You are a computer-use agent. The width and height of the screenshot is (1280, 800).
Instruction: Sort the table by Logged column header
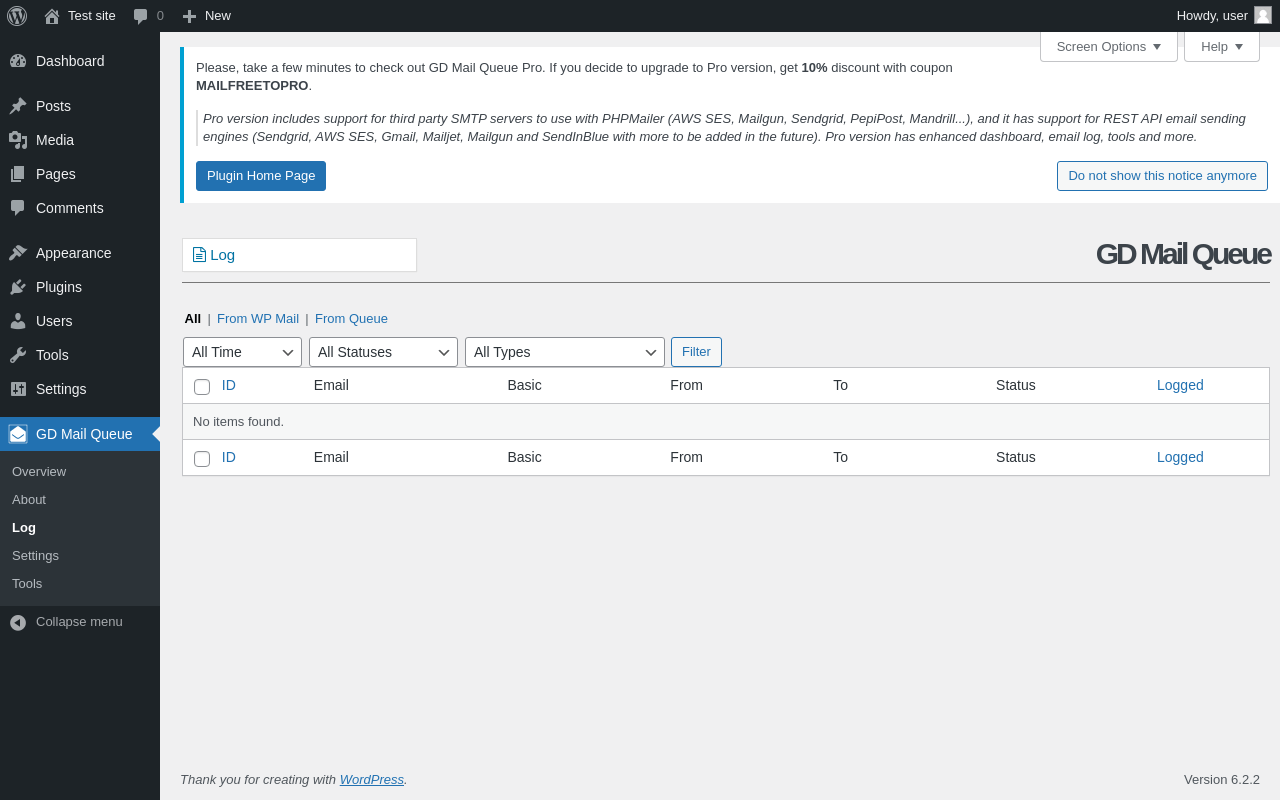[1180, 385]
